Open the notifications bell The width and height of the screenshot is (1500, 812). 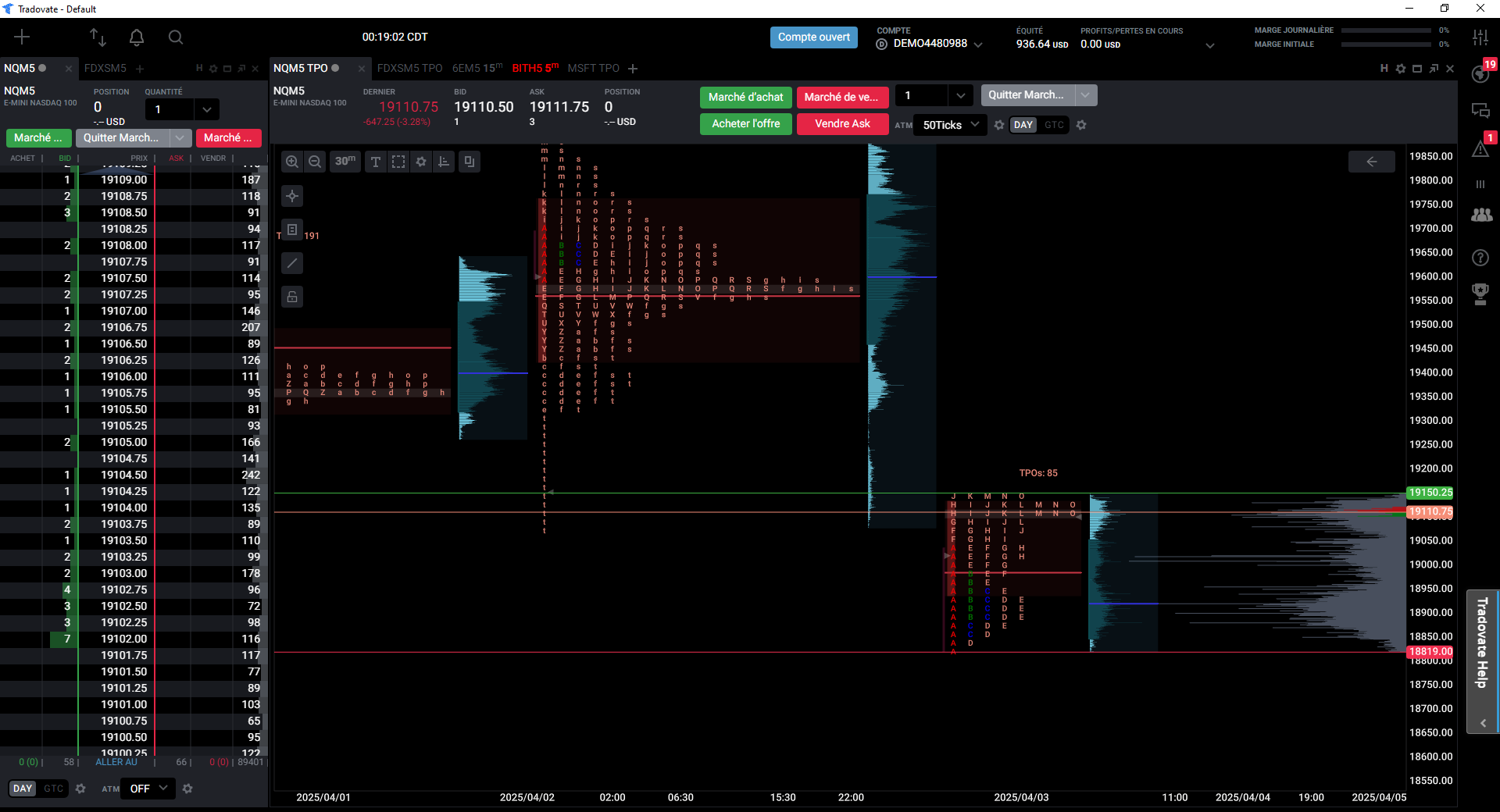coord(137,37)
